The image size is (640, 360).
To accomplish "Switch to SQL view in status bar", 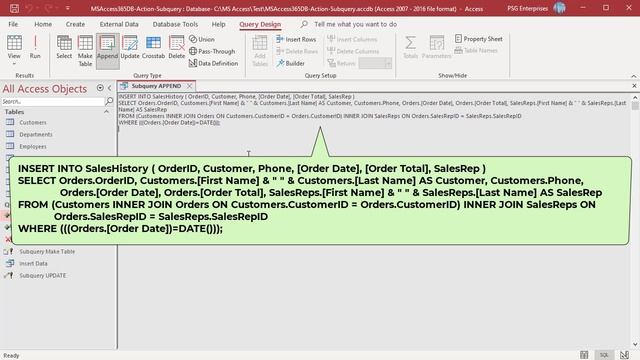I will click(604, 355).
